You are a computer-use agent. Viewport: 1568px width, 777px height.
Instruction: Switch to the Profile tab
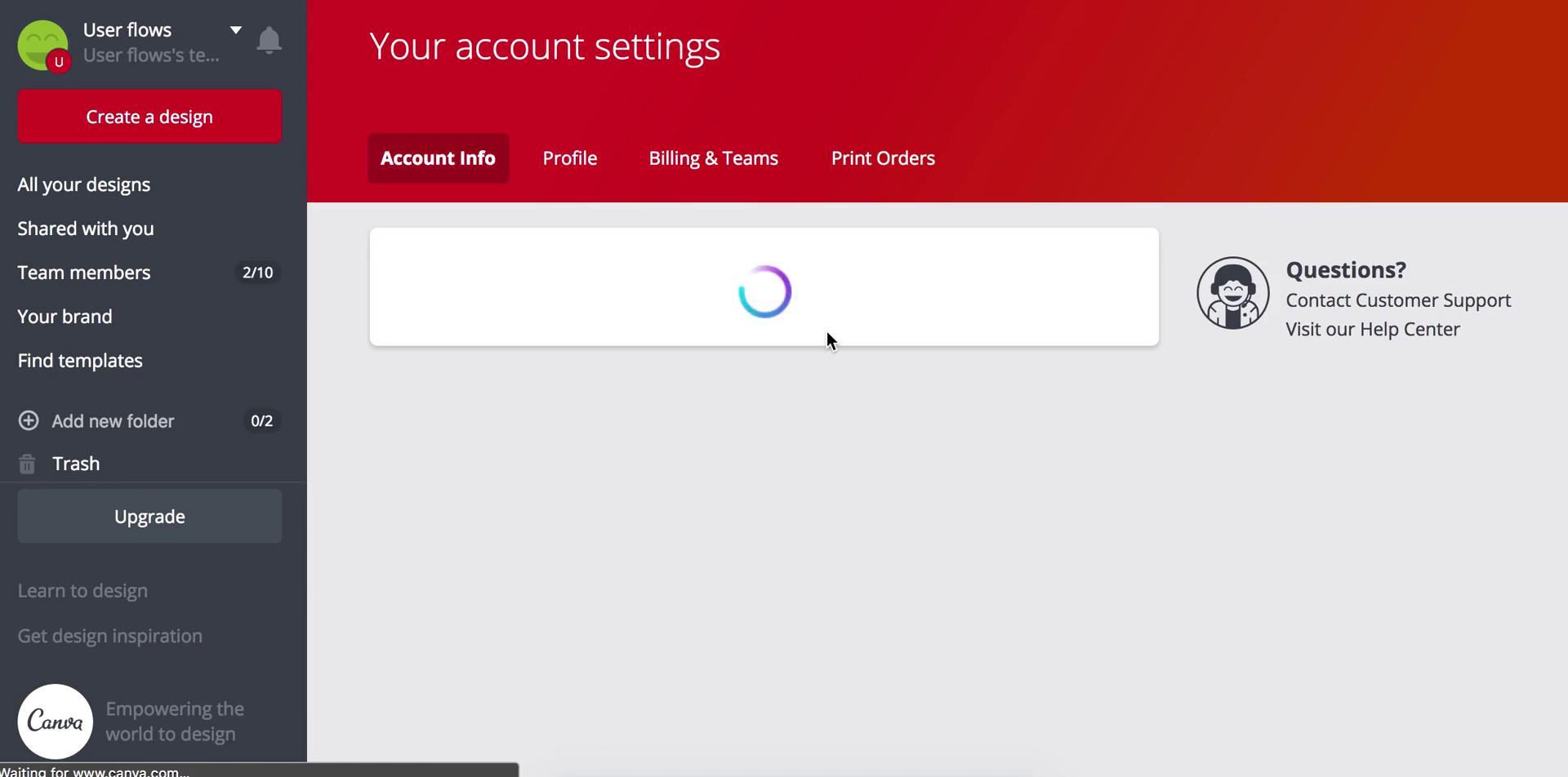click(570, 158)
